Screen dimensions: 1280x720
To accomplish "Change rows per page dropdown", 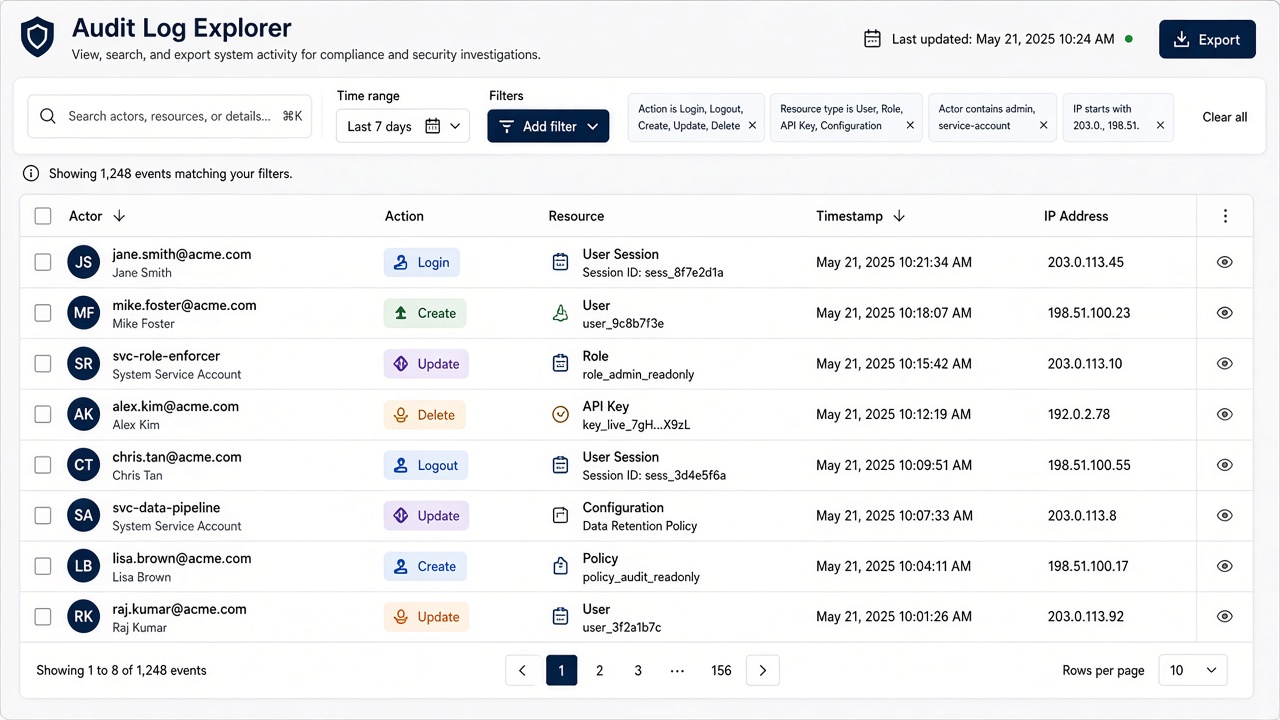I will 1193,670.
